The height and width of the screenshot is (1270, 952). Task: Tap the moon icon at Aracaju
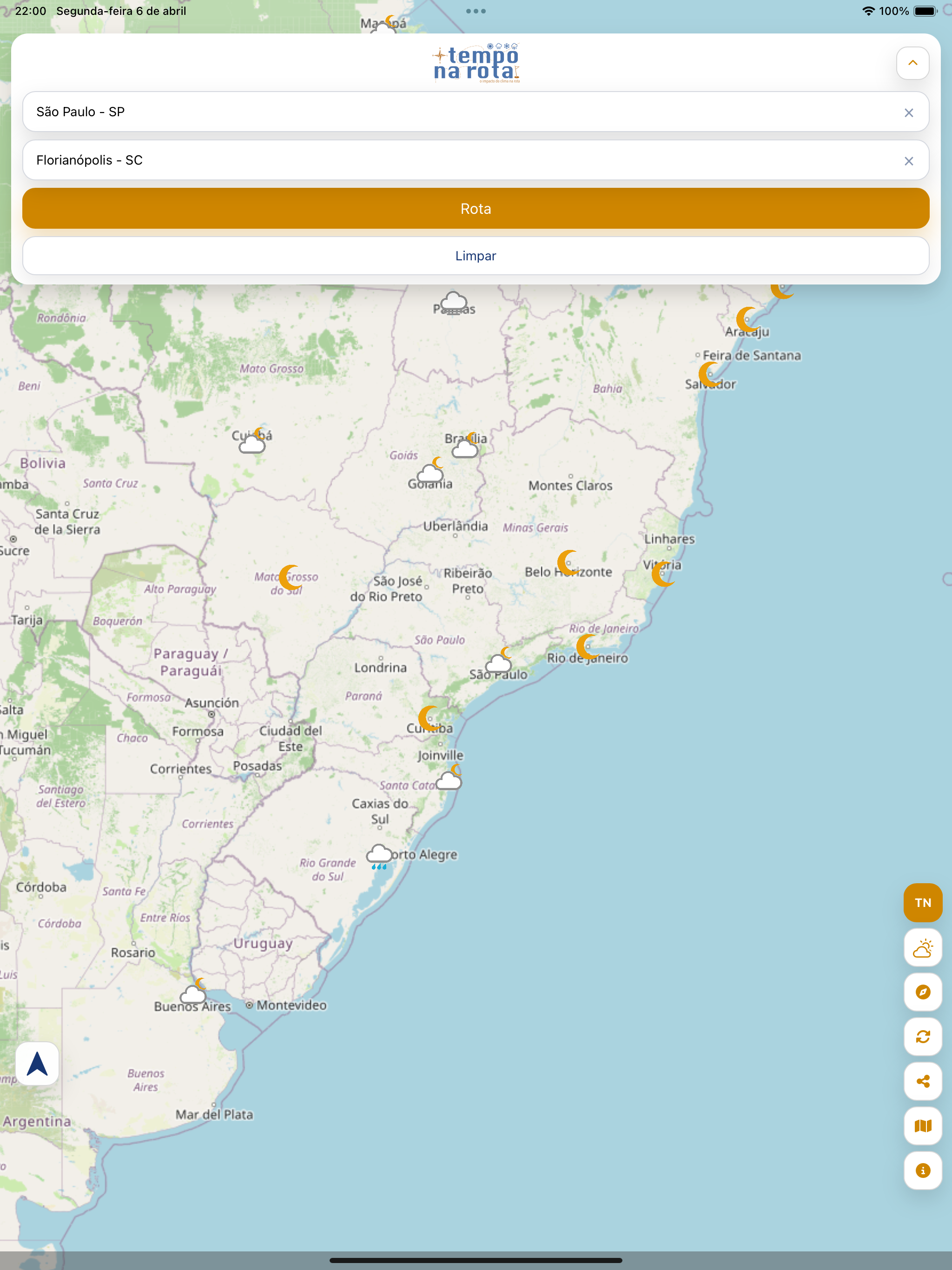(x=747, y=319)
